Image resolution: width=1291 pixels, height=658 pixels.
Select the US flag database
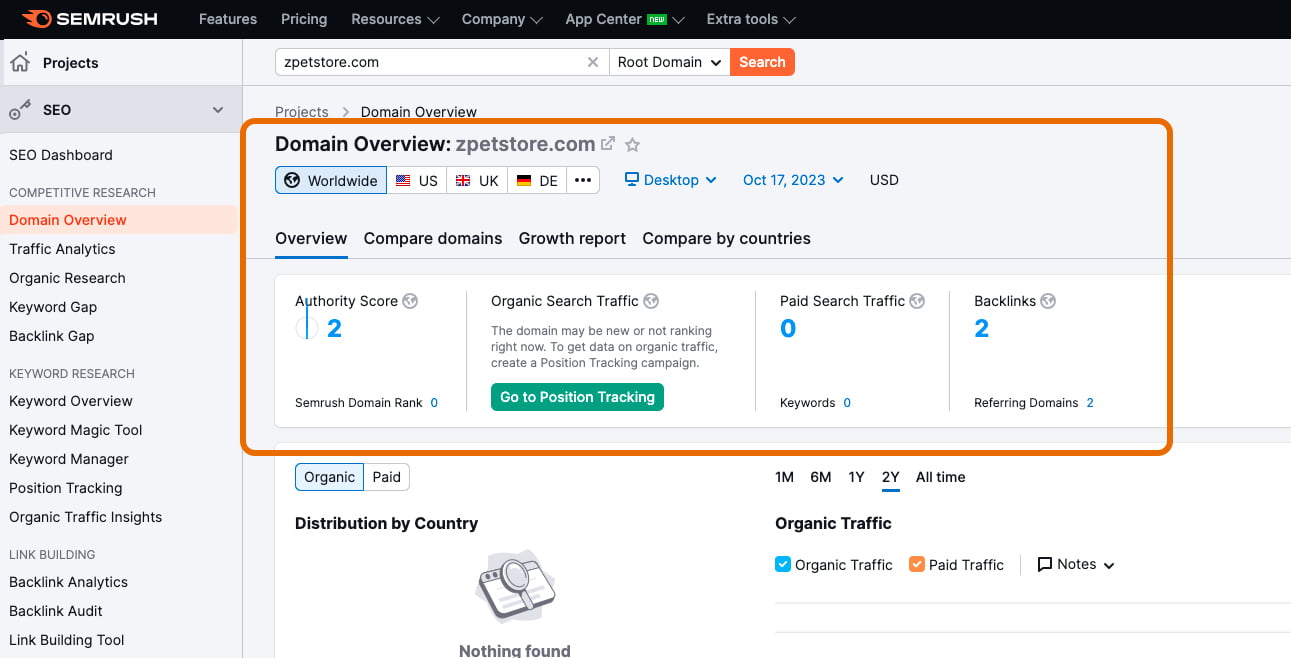pos(416,180)
